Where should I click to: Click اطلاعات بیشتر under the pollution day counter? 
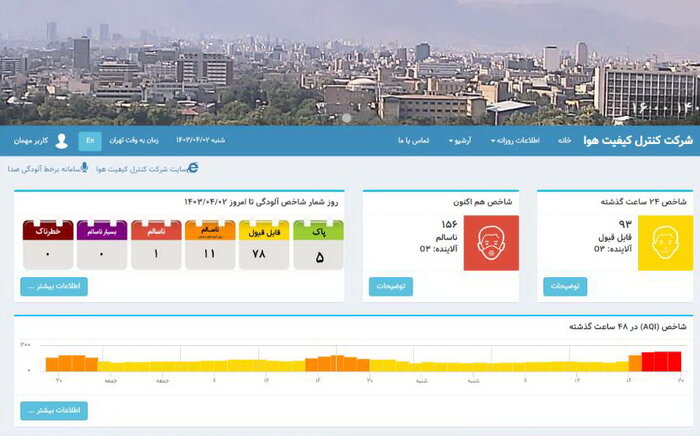[54, 287]
